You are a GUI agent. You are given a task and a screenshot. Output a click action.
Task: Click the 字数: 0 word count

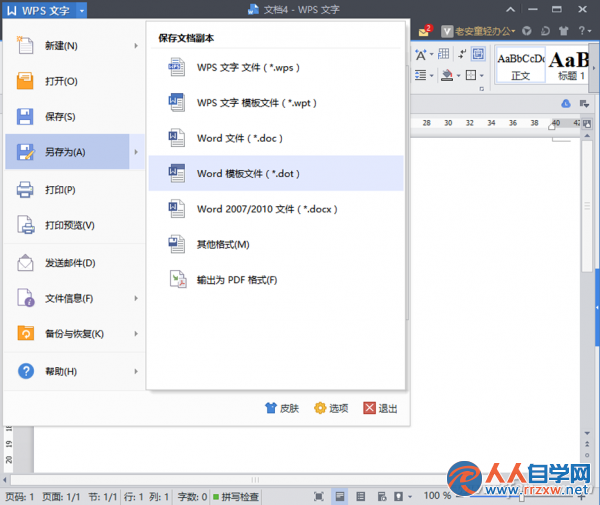192,497
